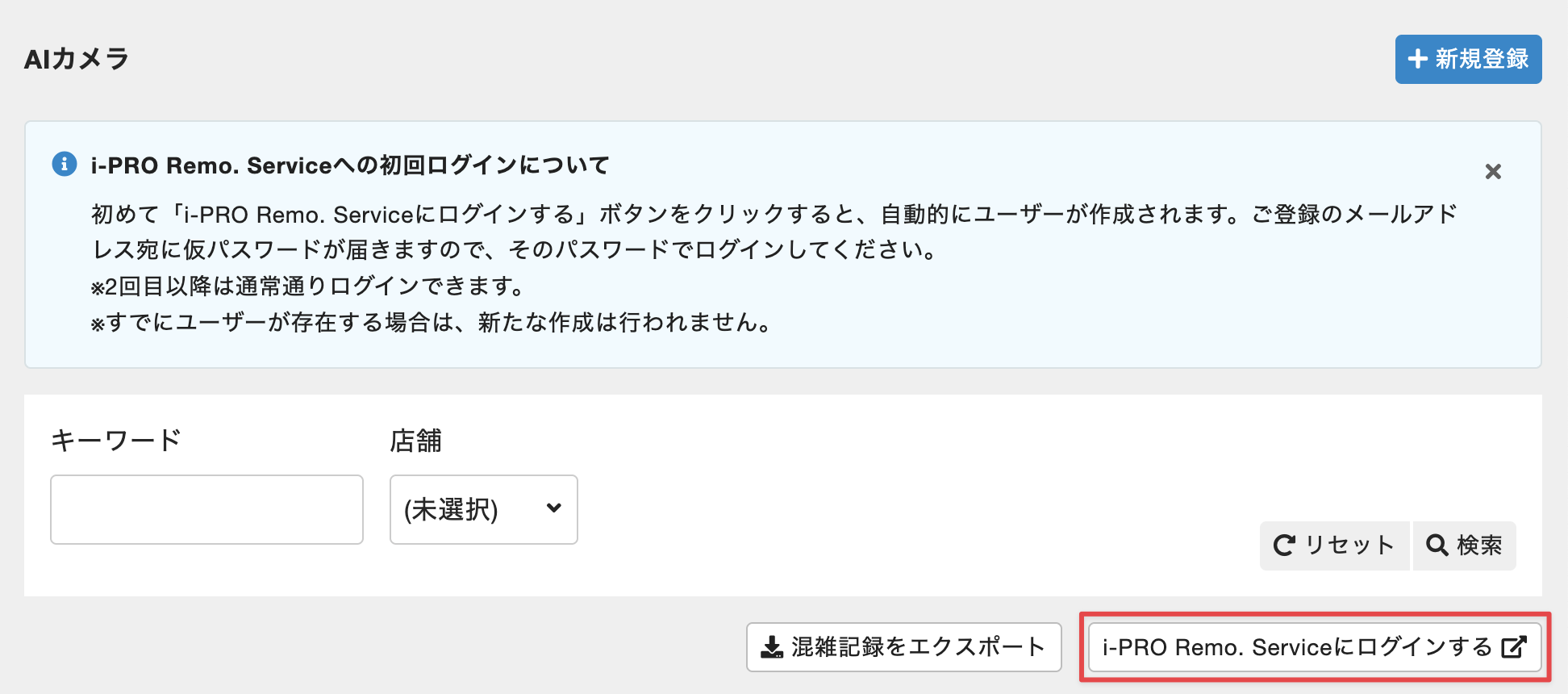Image resolution: width=1568 pixels, height=694 pixels.
Task: Select the (未選択) text in the store combo box
Action: 451,510
